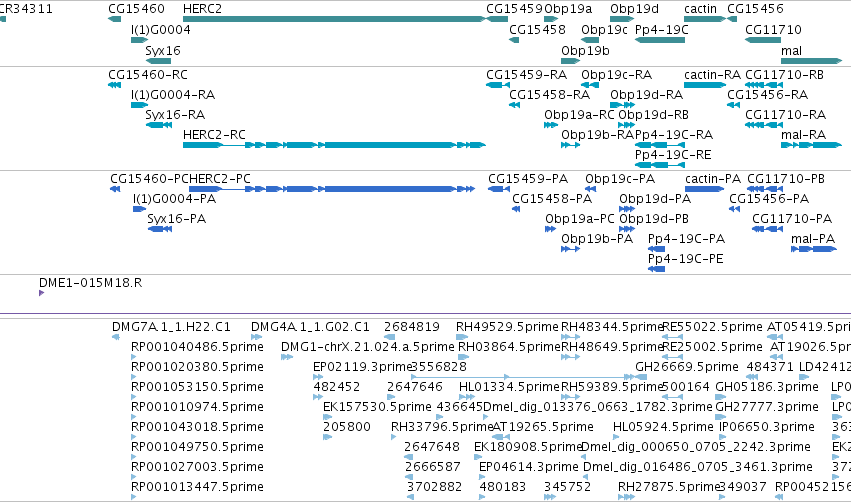
Task: Open the l(1)G0004-RA transcript label
Action: [173, 95]
